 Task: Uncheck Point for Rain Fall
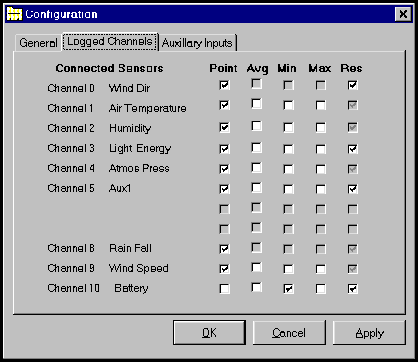pyautogui.click(x=225, y=249)
